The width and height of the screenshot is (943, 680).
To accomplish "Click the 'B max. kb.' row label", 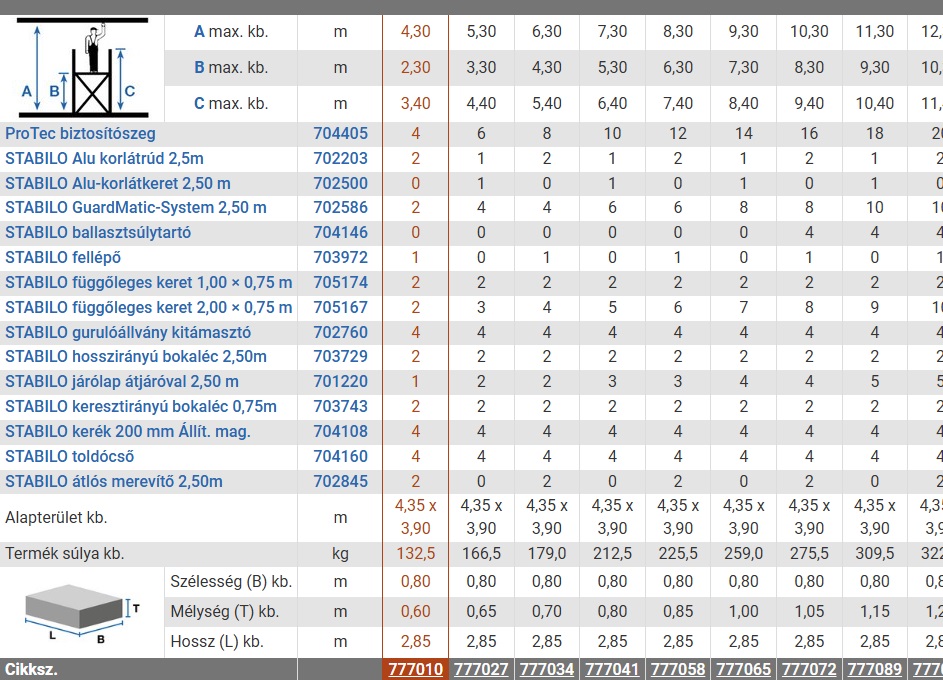I will pos(231,67).
